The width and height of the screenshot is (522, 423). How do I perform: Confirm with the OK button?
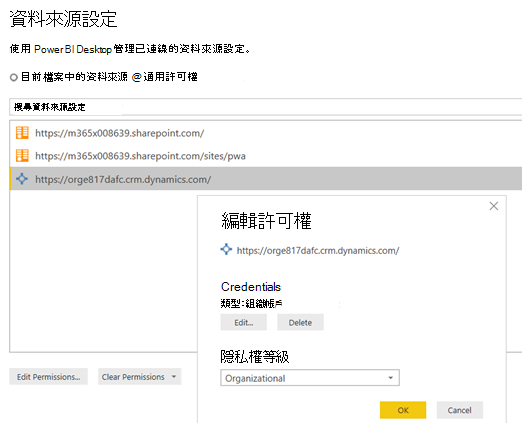point(403,410)
